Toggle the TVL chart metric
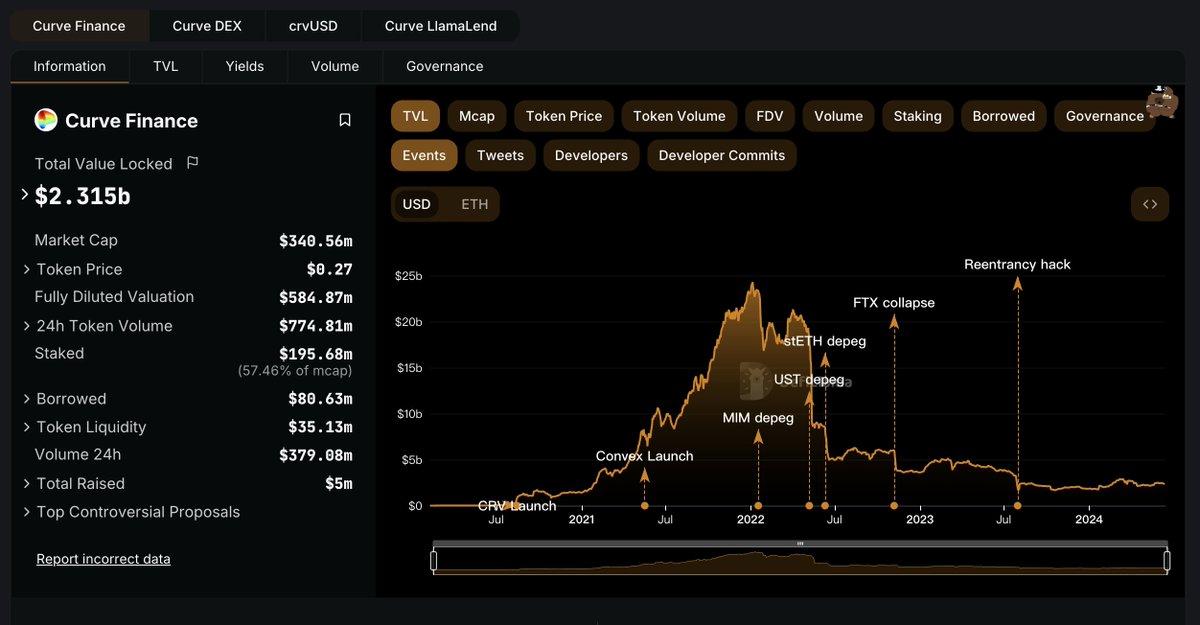The height and width of the screenshot is (625, 1200). point(415,116)
